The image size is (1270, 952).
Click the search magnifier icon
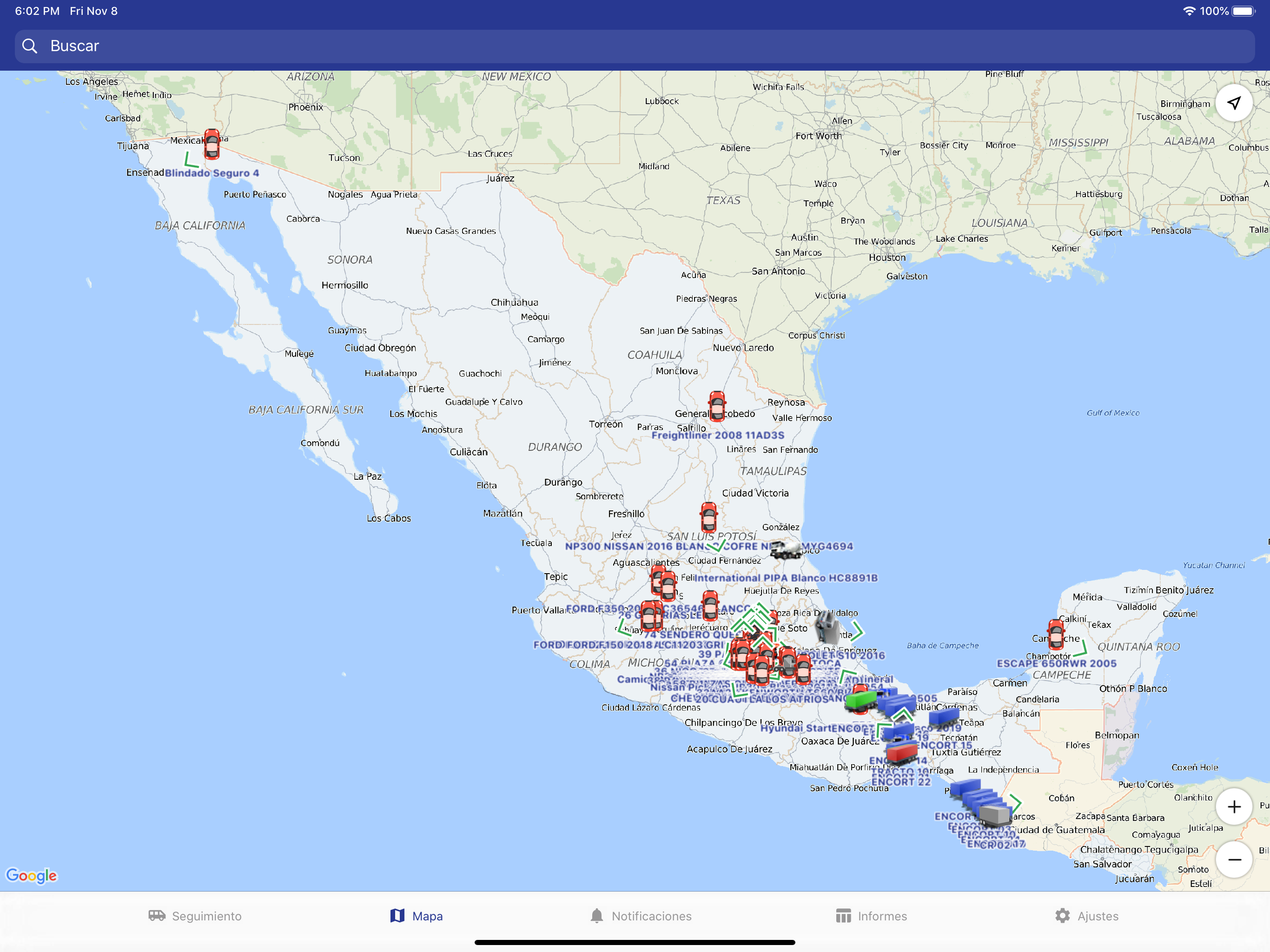[29, 46]
